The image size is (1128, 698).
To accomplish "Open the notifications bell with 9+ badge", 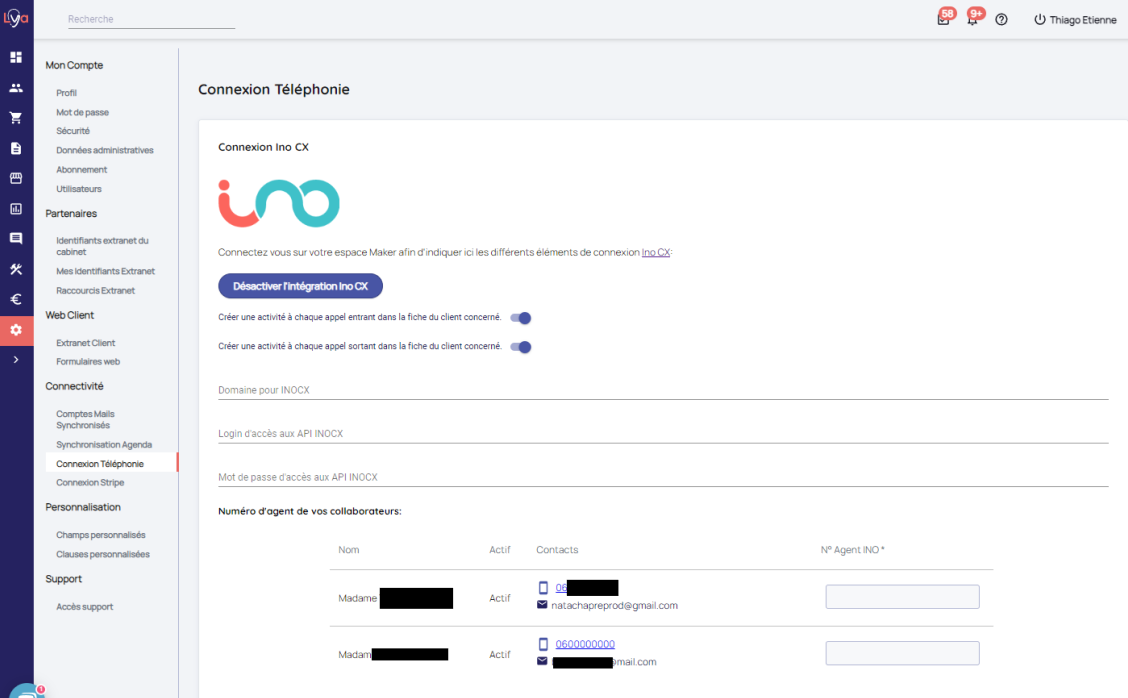I will click(x=972, y=20).
